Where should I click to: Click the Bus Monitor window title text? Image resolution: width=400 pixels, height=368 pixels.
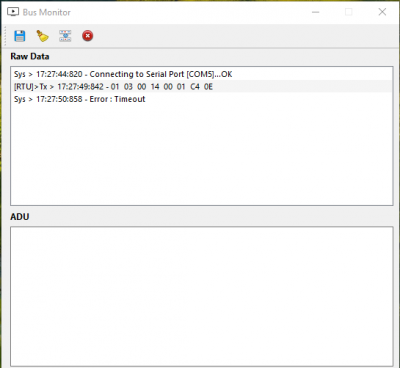pos(47,12)
